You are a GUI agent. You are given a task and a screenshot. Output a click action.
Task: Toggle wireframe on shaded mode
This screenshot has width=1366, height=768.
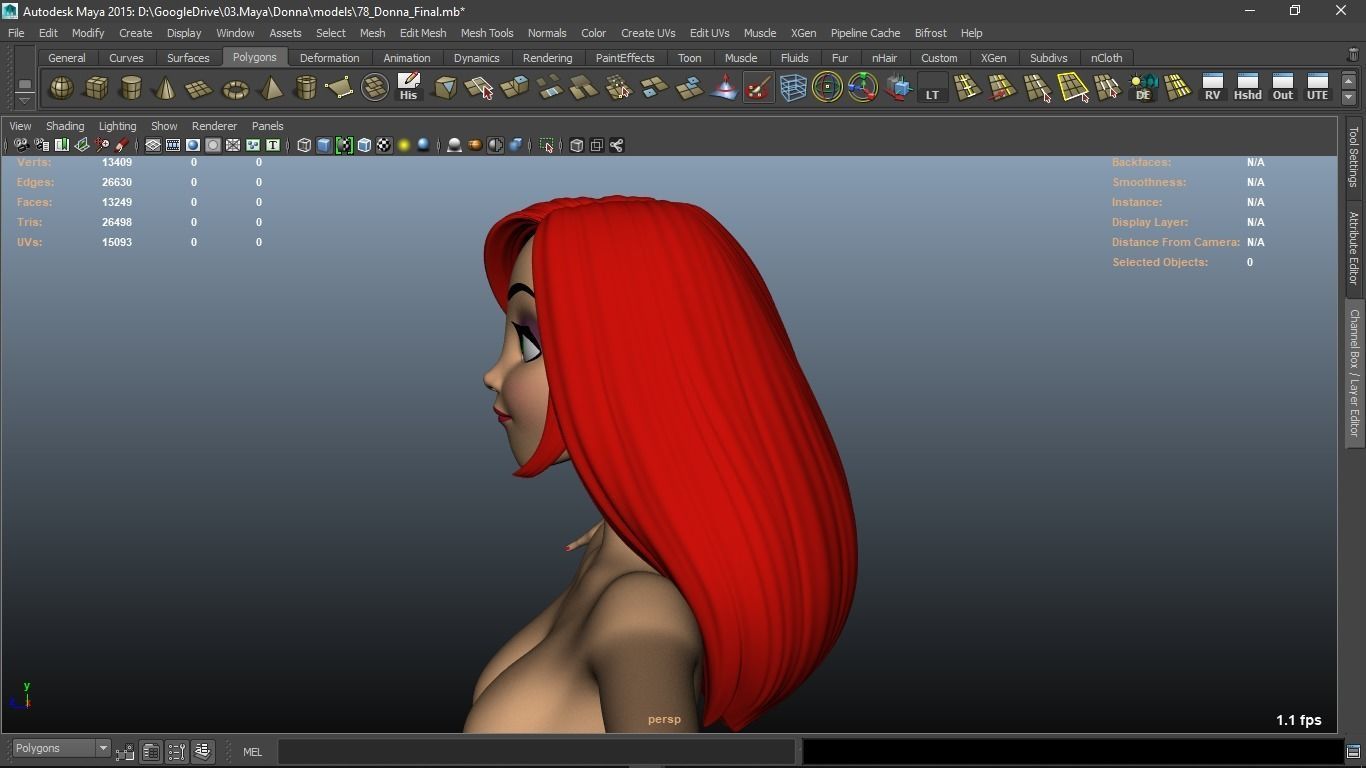pos(364,145)
